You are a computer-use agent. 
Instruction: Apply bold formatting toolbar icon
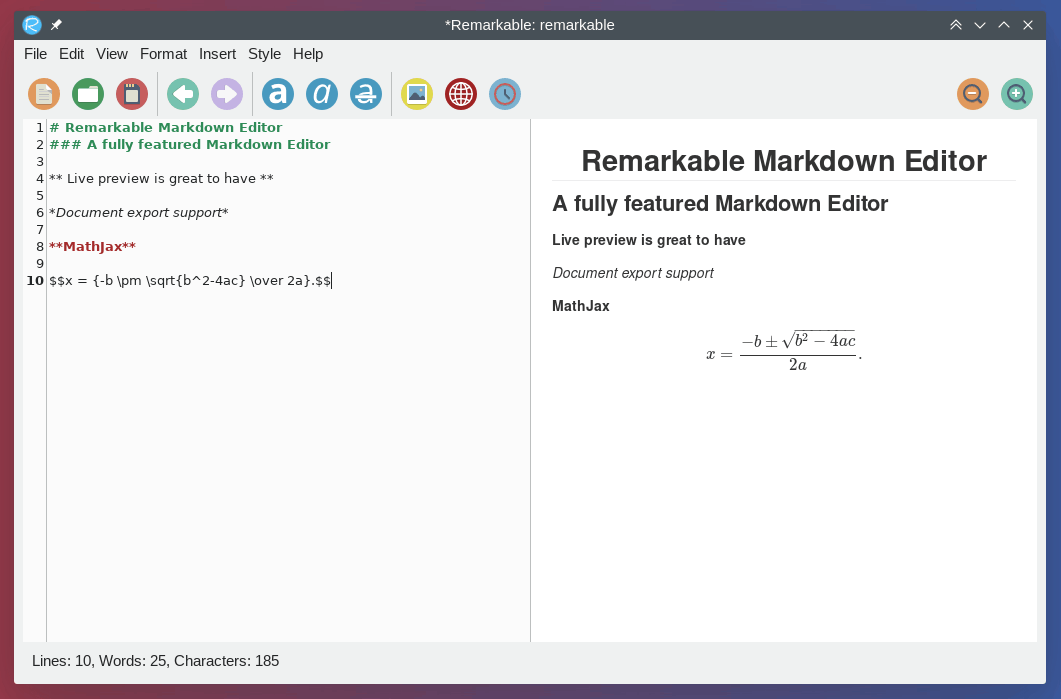278,94
